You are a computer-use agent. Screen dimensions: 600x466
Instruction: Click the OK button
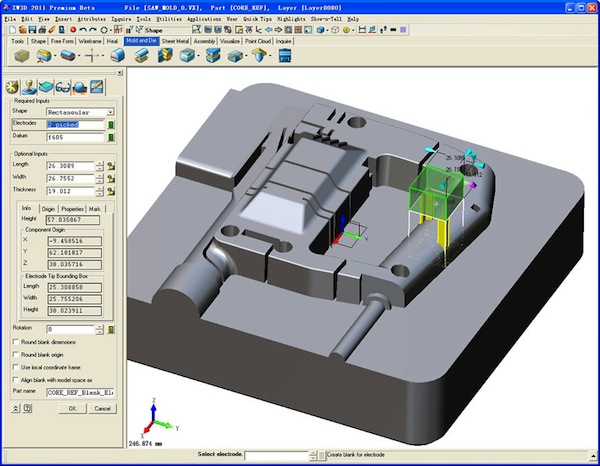72,409
